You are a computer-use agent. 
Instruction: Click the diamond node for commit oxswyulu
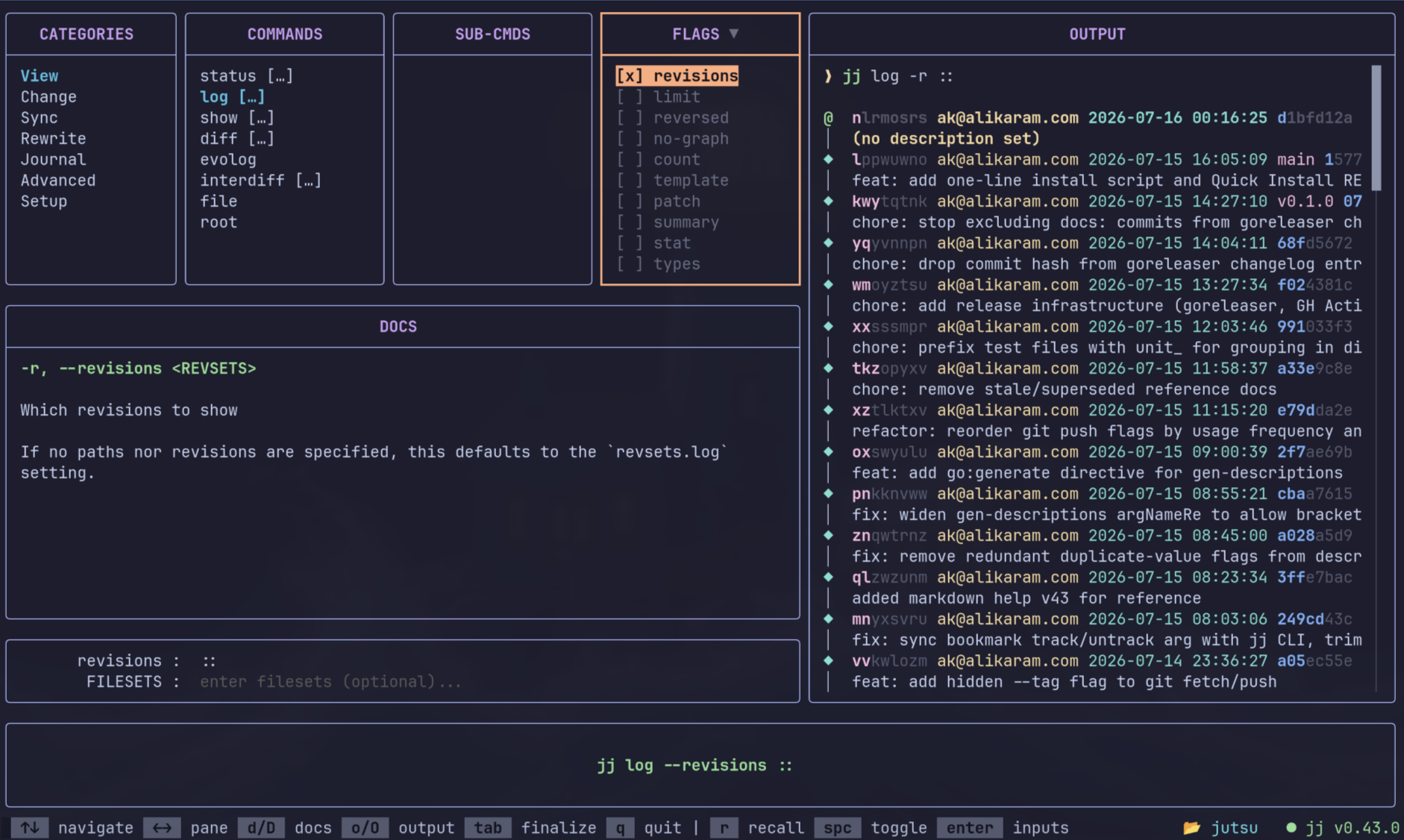click(x=828, y=451)
